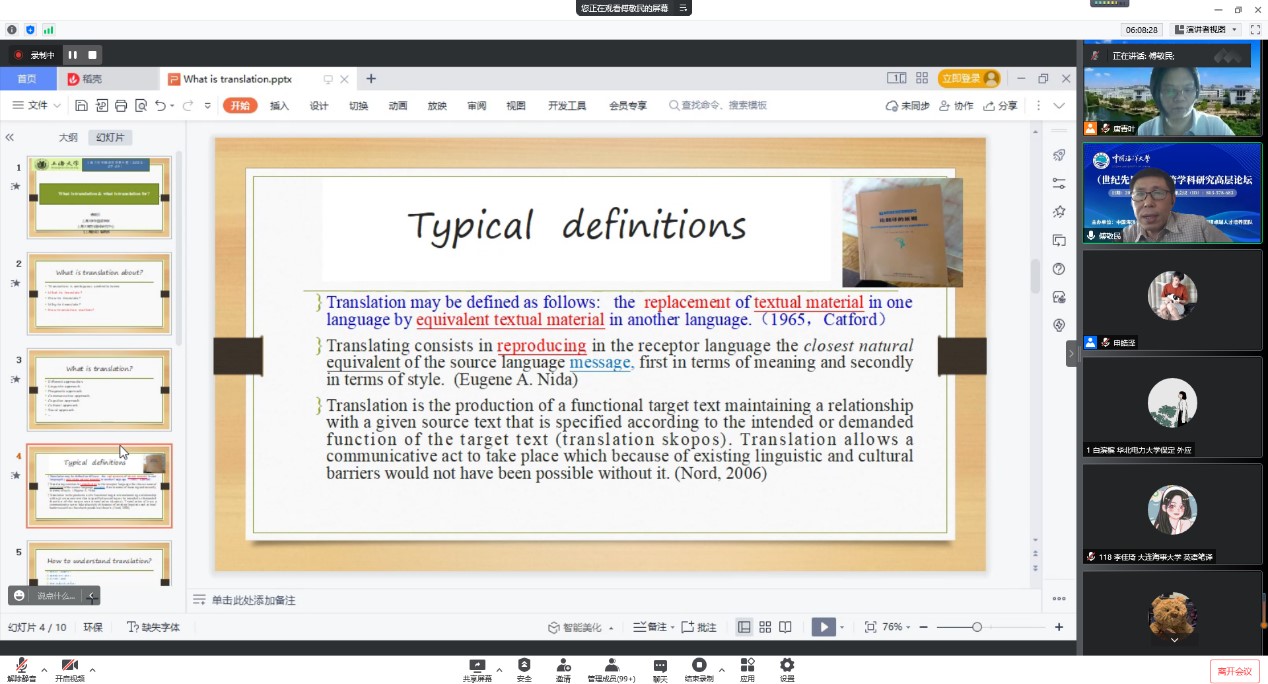
Task: Click the 缺失字体 missing fonts button
Action: tap(153, 627)
